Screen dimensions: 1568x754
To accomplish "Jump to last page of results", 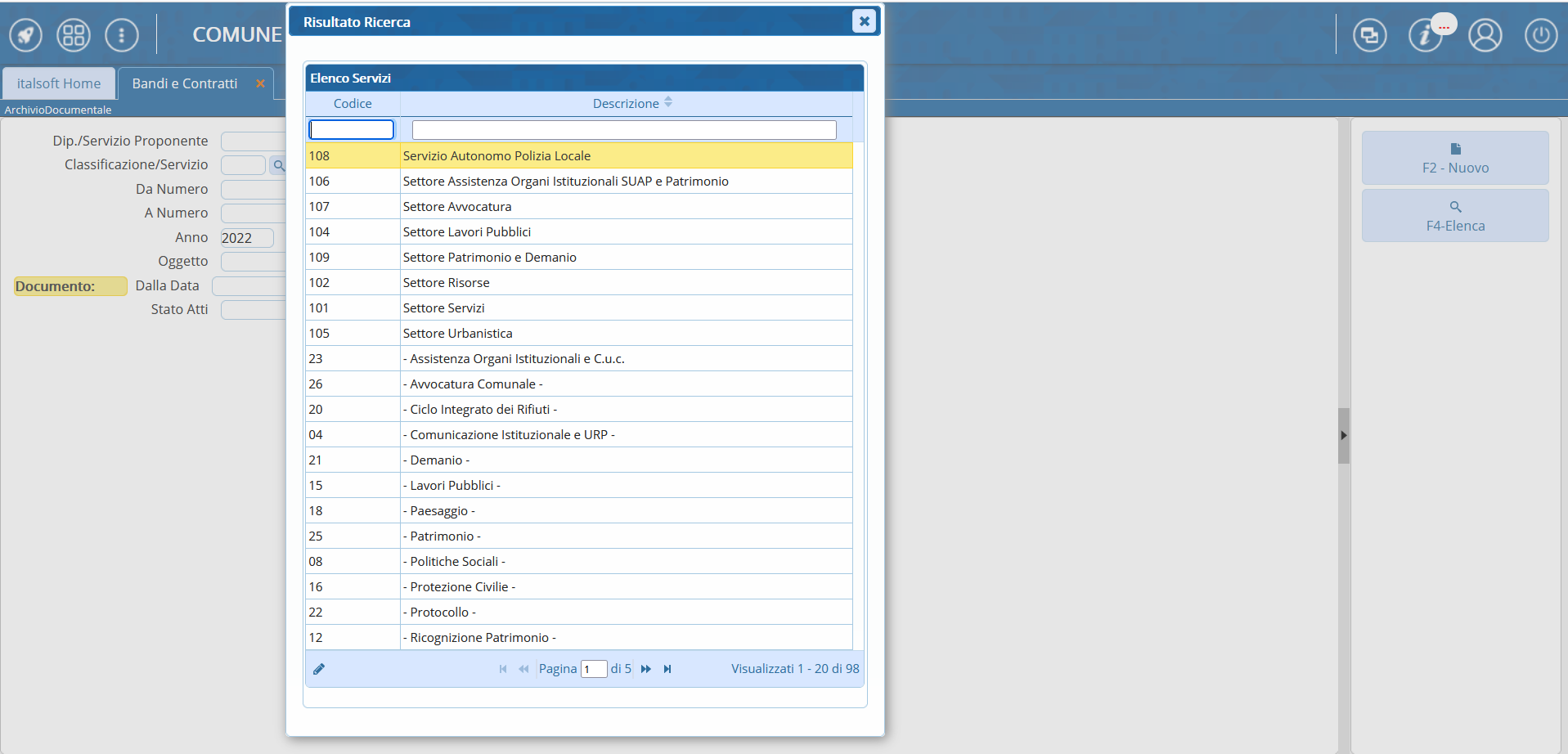I will pyautogui.click(x=667, y=669).
